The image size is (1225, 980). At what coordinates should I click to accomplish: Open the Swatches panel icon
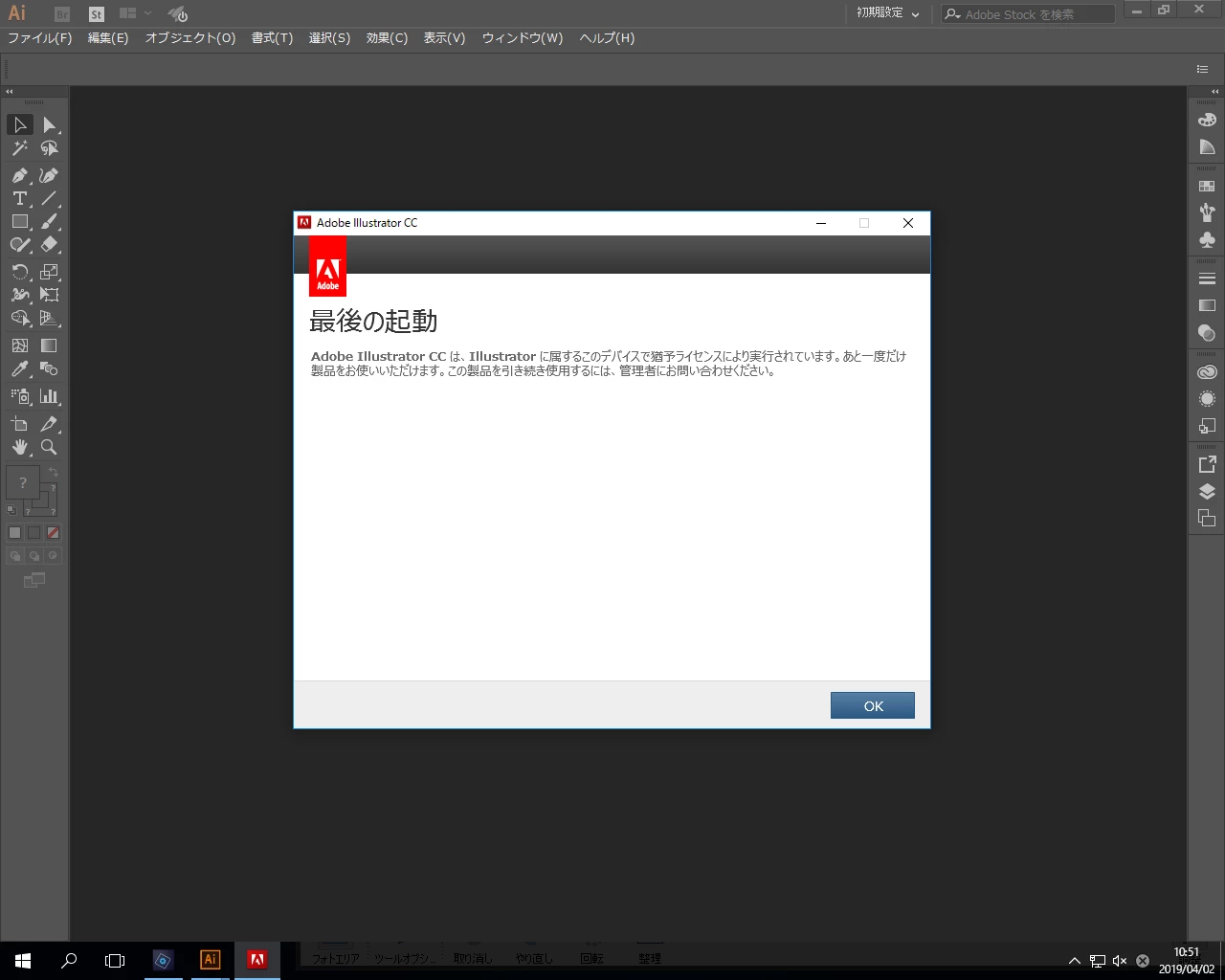point(1207,186)
